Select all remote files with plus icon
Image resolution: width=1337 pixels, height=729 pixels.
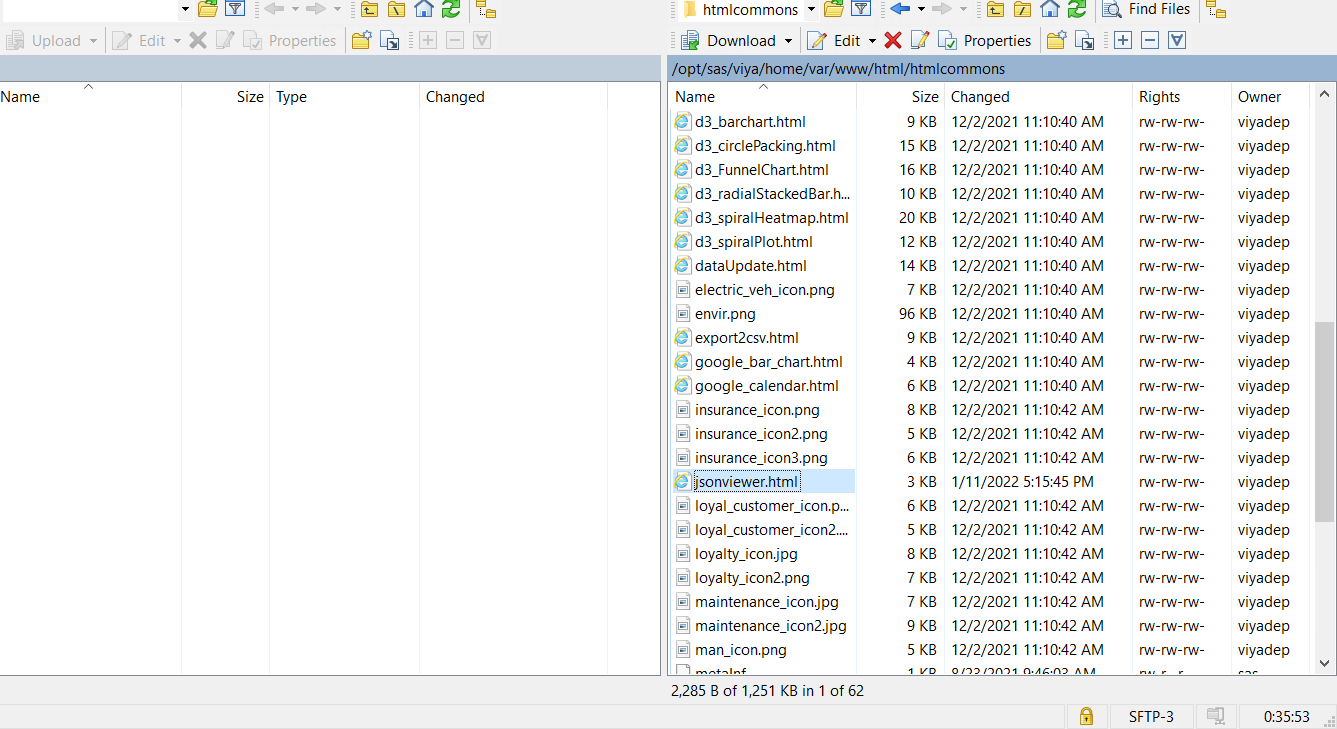coord(1122,40)
